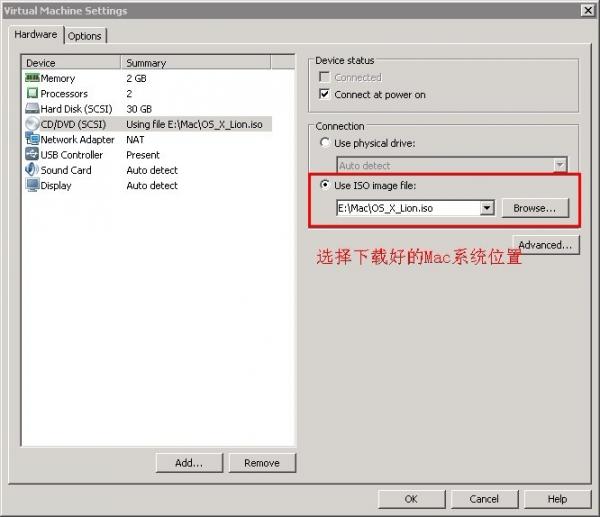Click the CD/DVD disc icon
The image size is (600, 517).
pos(32,124)
